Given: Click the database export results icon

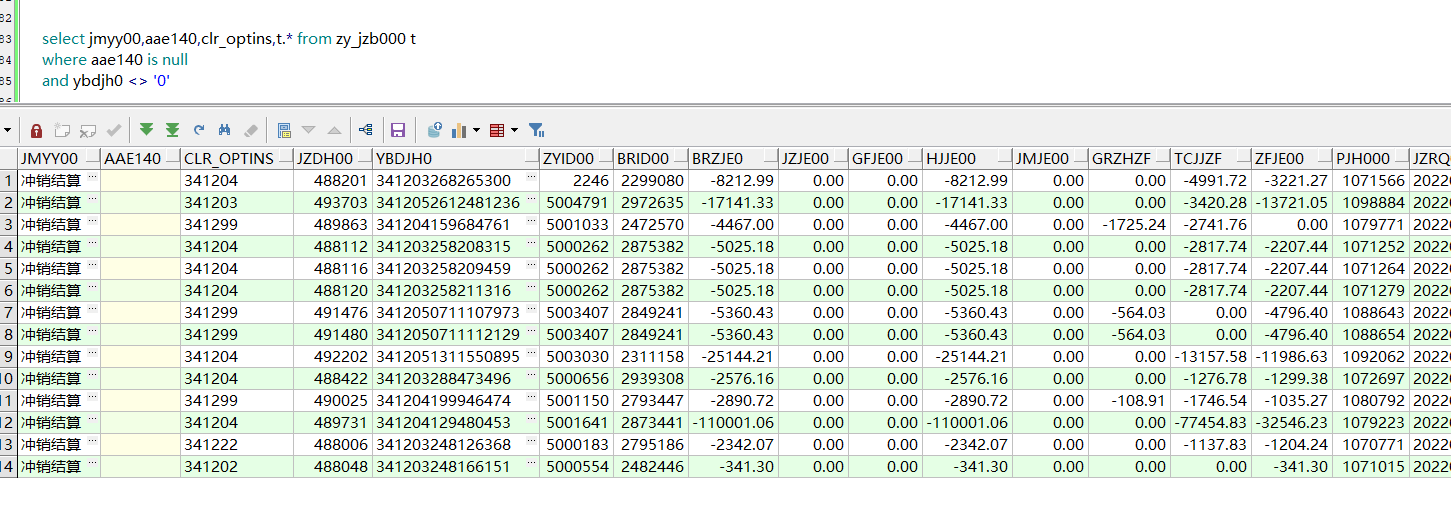Looking at the screenshot, I should 434,130.
